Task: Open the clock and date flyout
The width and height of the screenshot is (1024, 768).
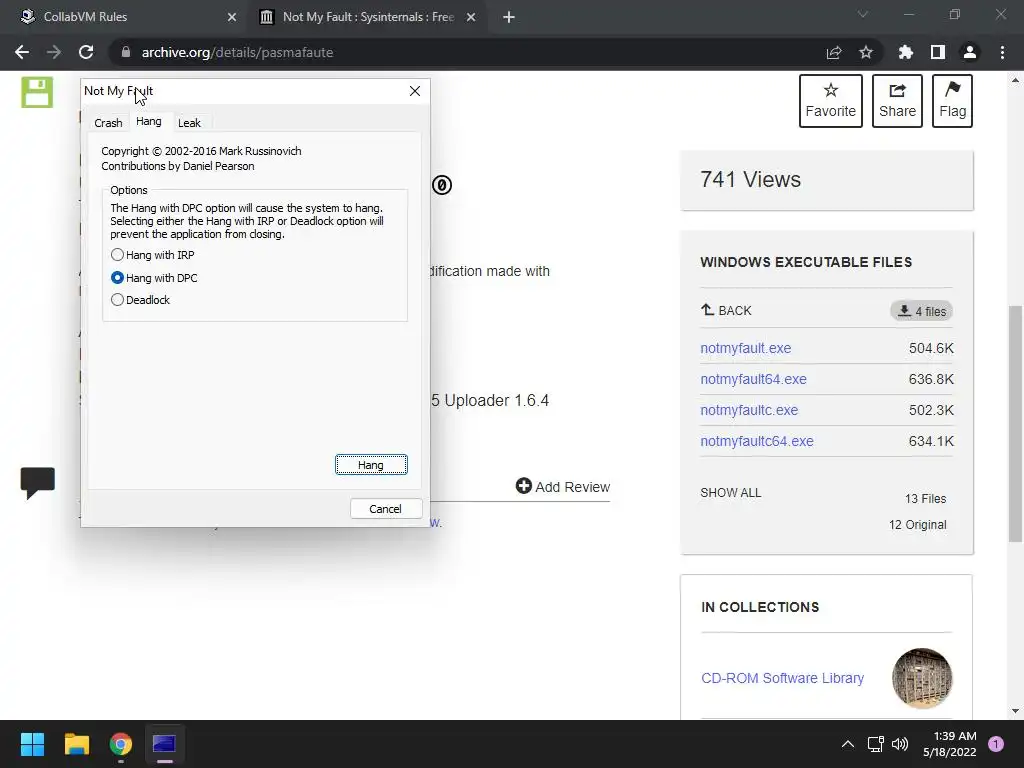Action: pos(950,744)
